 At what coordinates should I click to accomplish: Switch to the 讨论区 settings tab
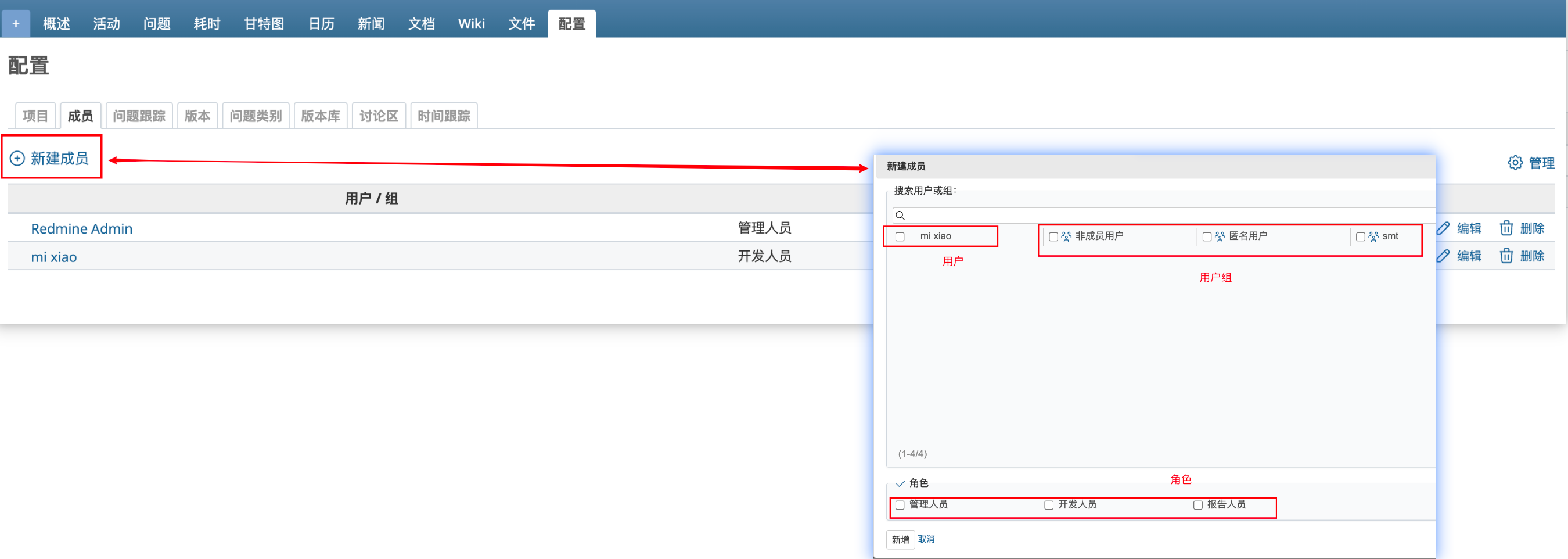(379, 116)
